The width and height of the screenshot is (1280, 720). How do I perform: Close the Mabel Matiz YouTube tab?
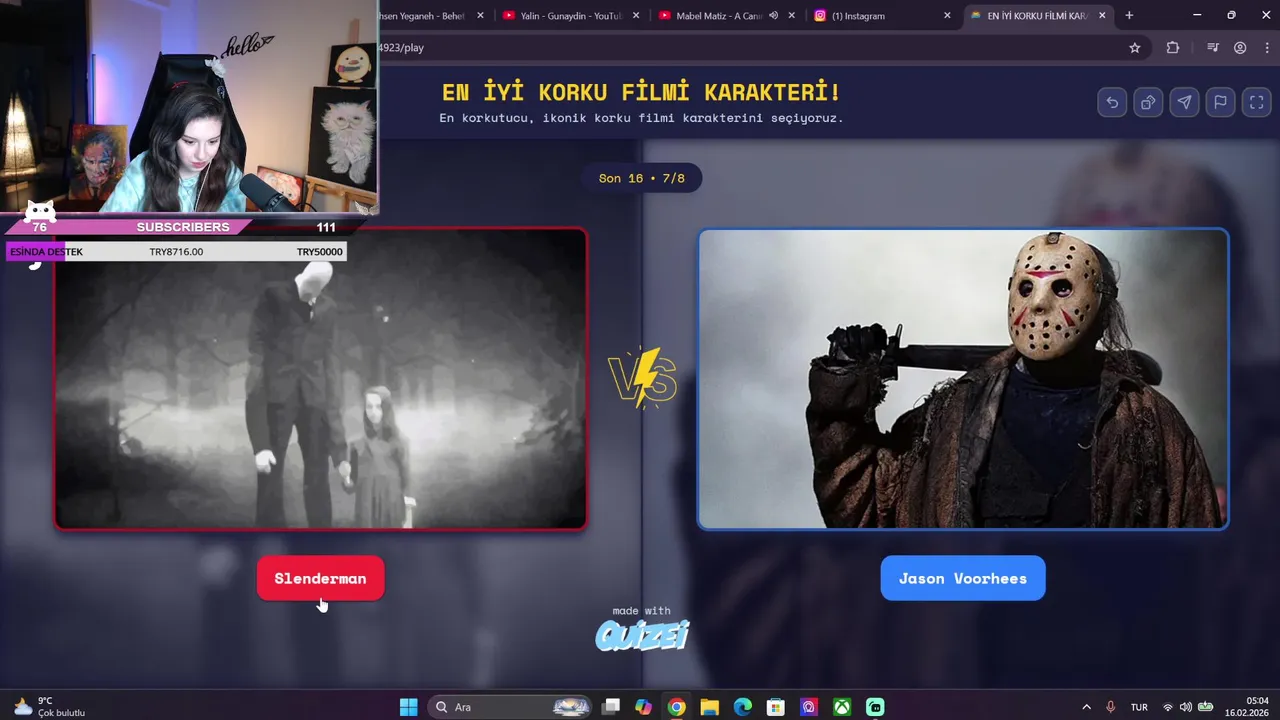tap(792, 15)
